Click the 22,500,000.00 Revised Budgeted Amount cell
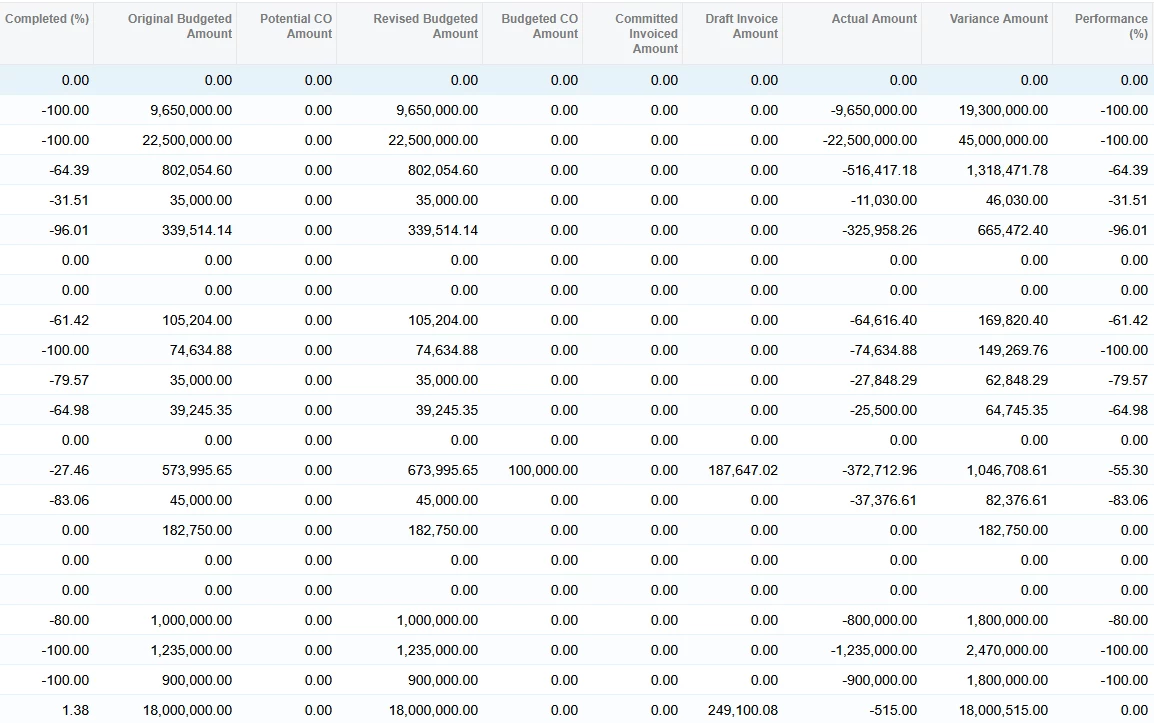The image size is (1154, 723). click(433, 141)
